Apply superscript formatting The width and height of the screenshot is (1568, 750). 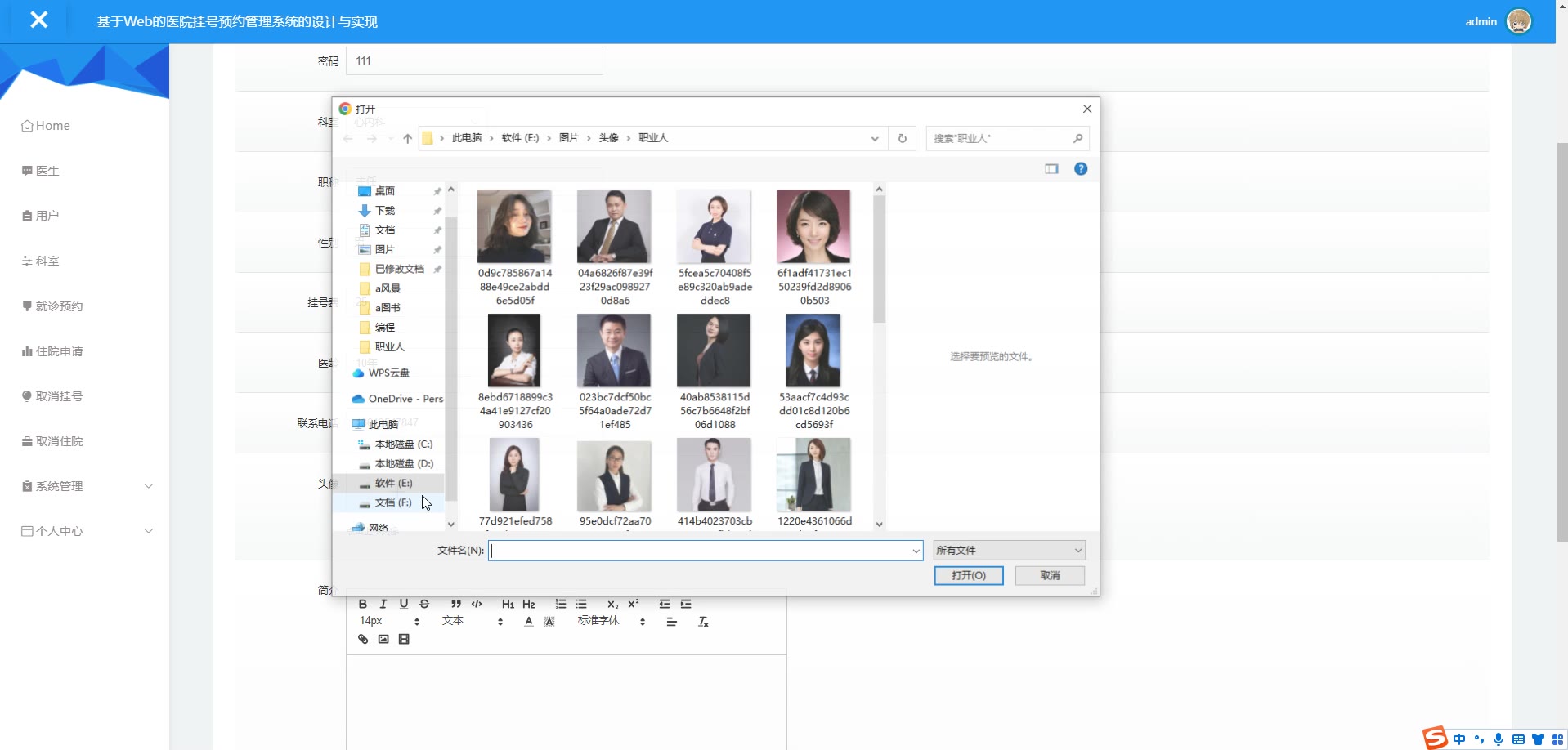pyautogui.click(x=634, y=604)
